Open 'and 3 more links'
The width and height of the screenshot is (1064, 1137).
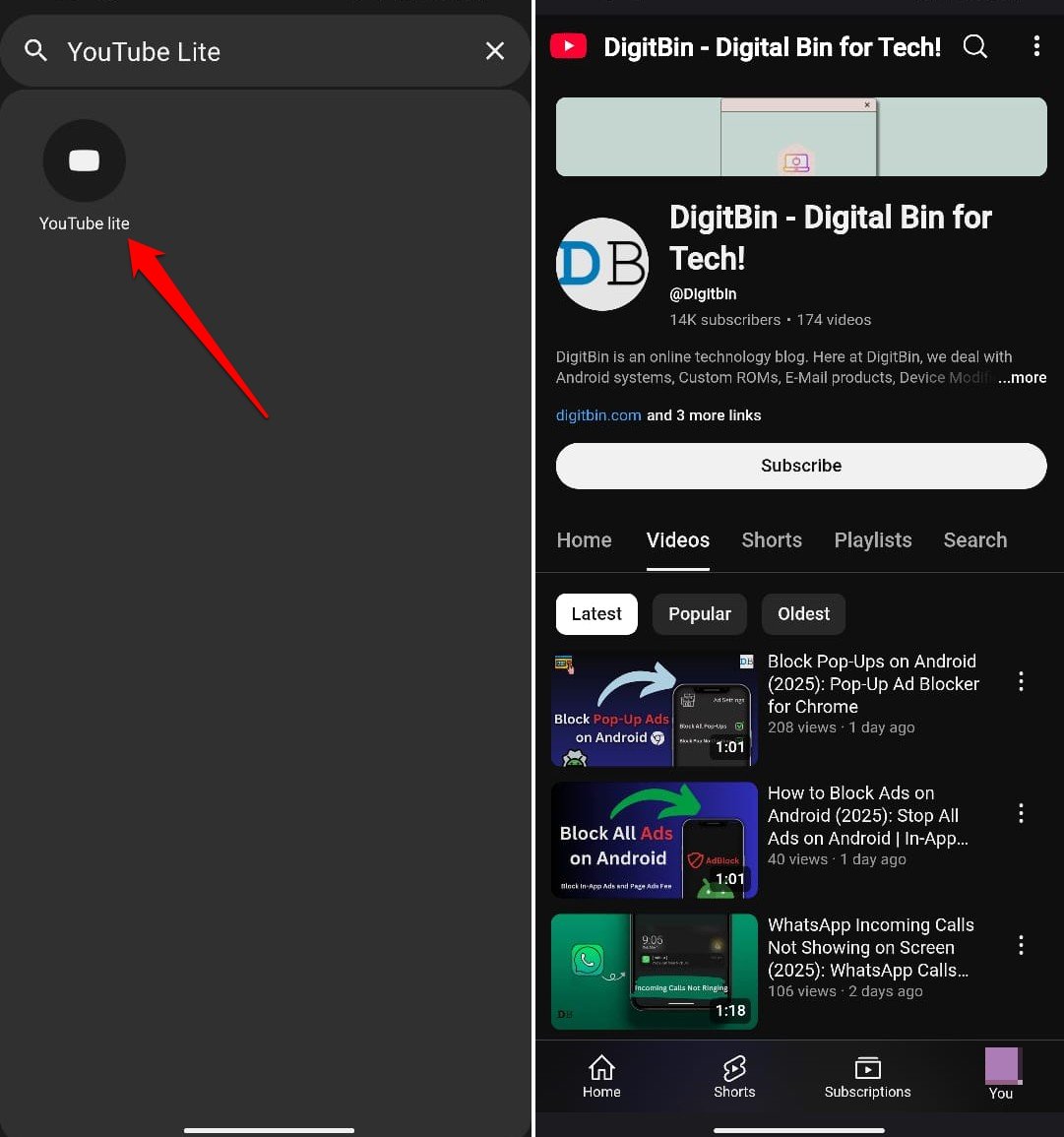point(704,415)
